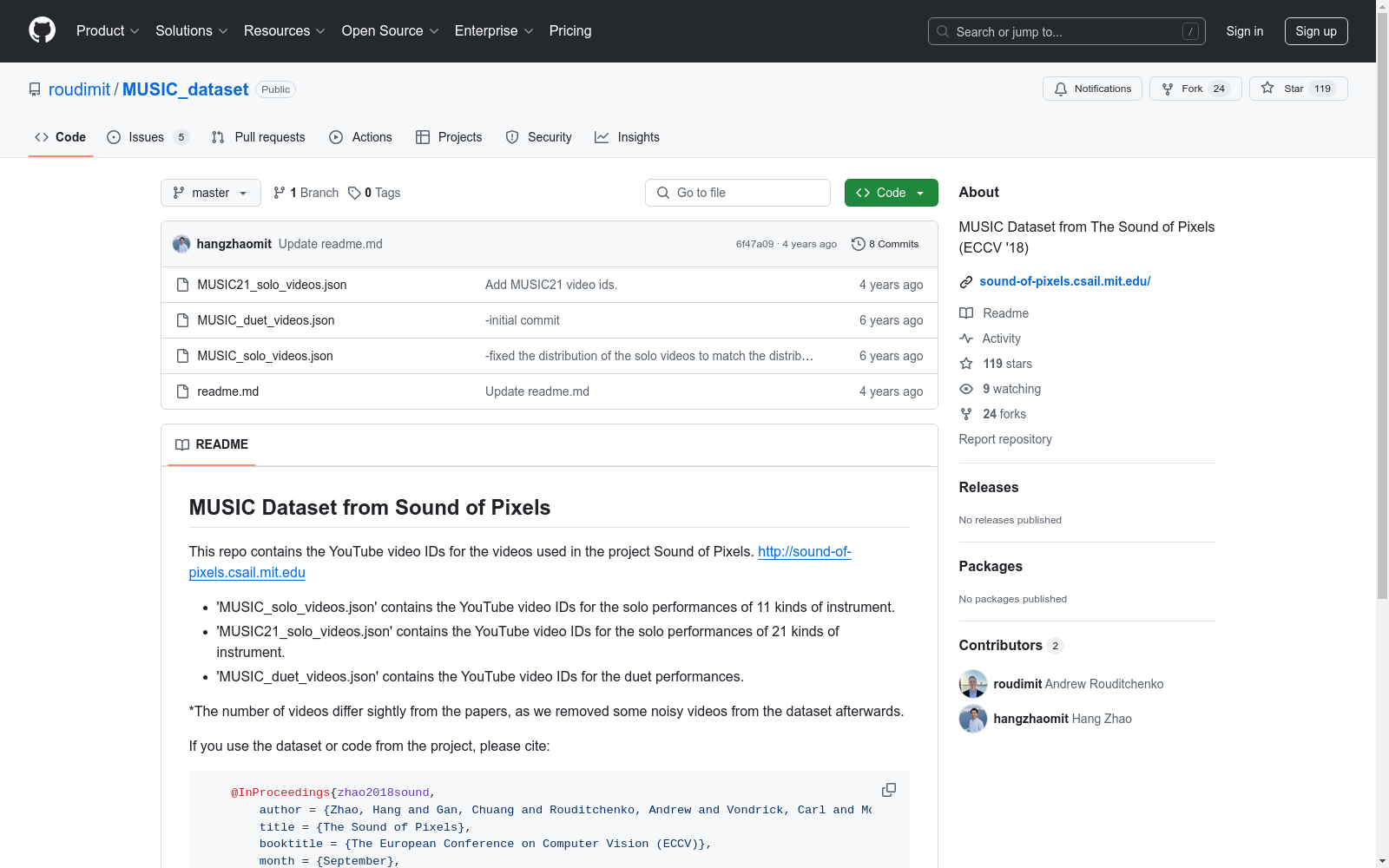
Task: Open the MUSIC21_solo_videos.json file
Action: (272, 285)
